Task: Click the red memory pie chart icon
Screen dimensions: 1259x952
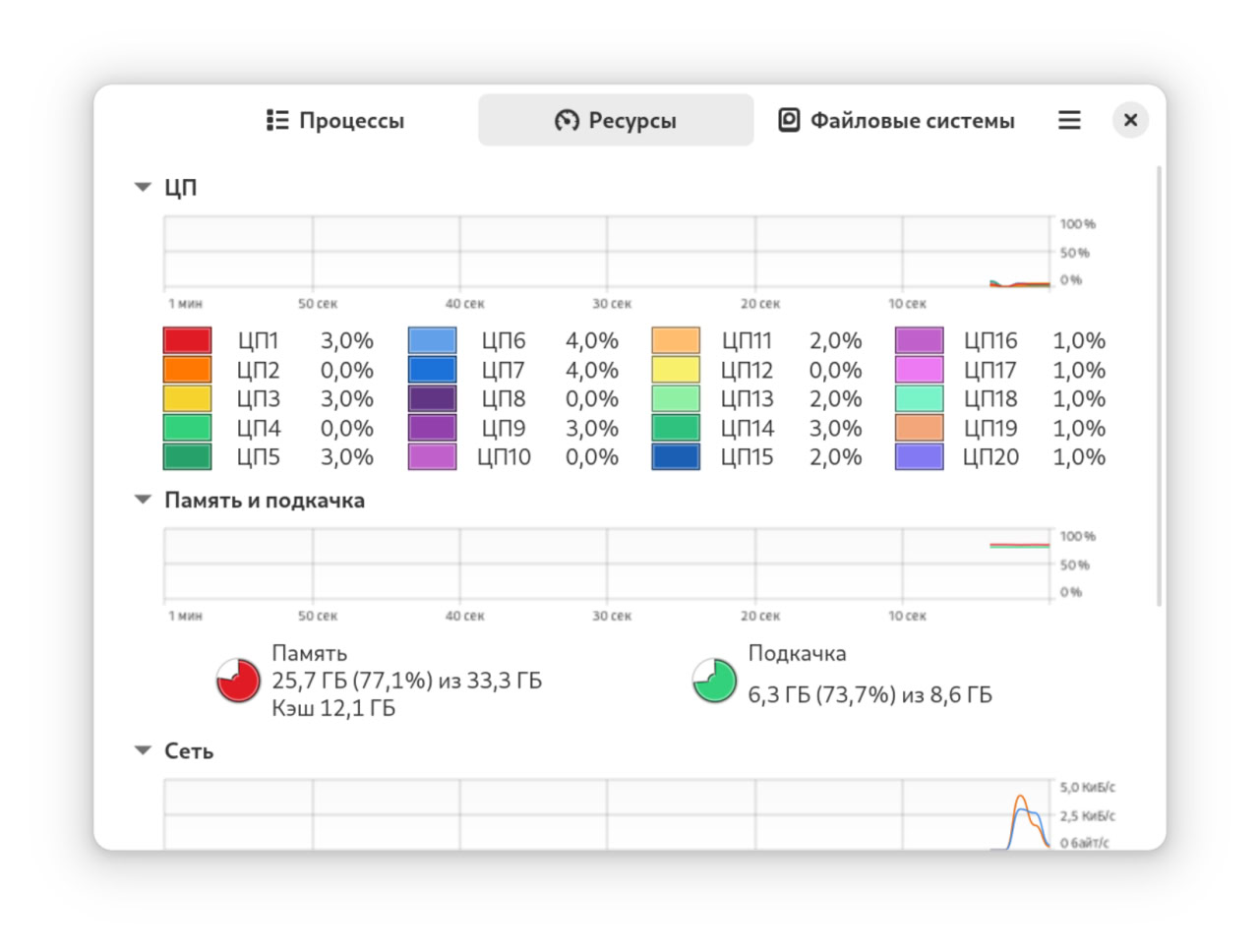Action: tap(238, 681)
